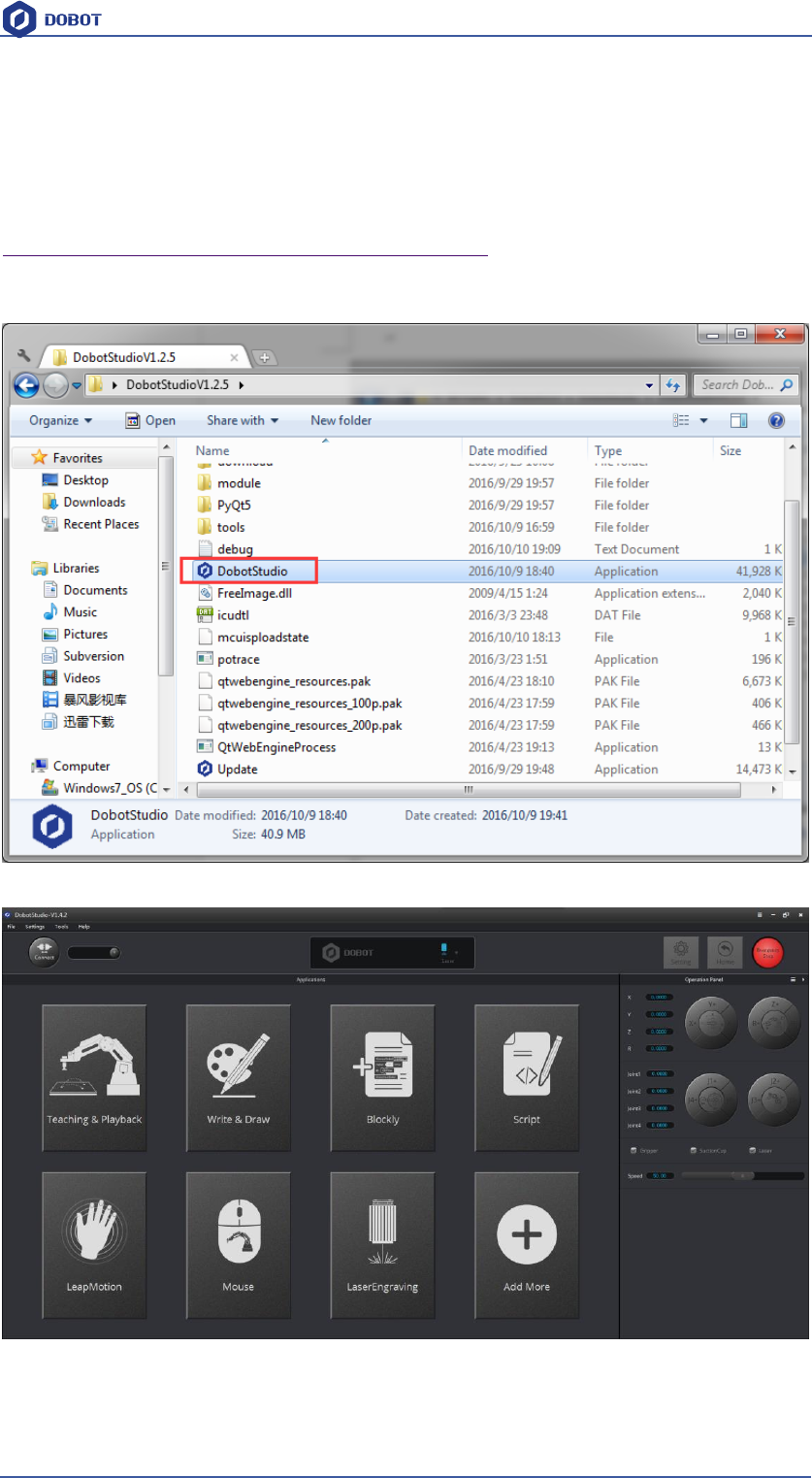Click the Explorer back arrow button
The image size is (812, 1478).
coord(27,384)
